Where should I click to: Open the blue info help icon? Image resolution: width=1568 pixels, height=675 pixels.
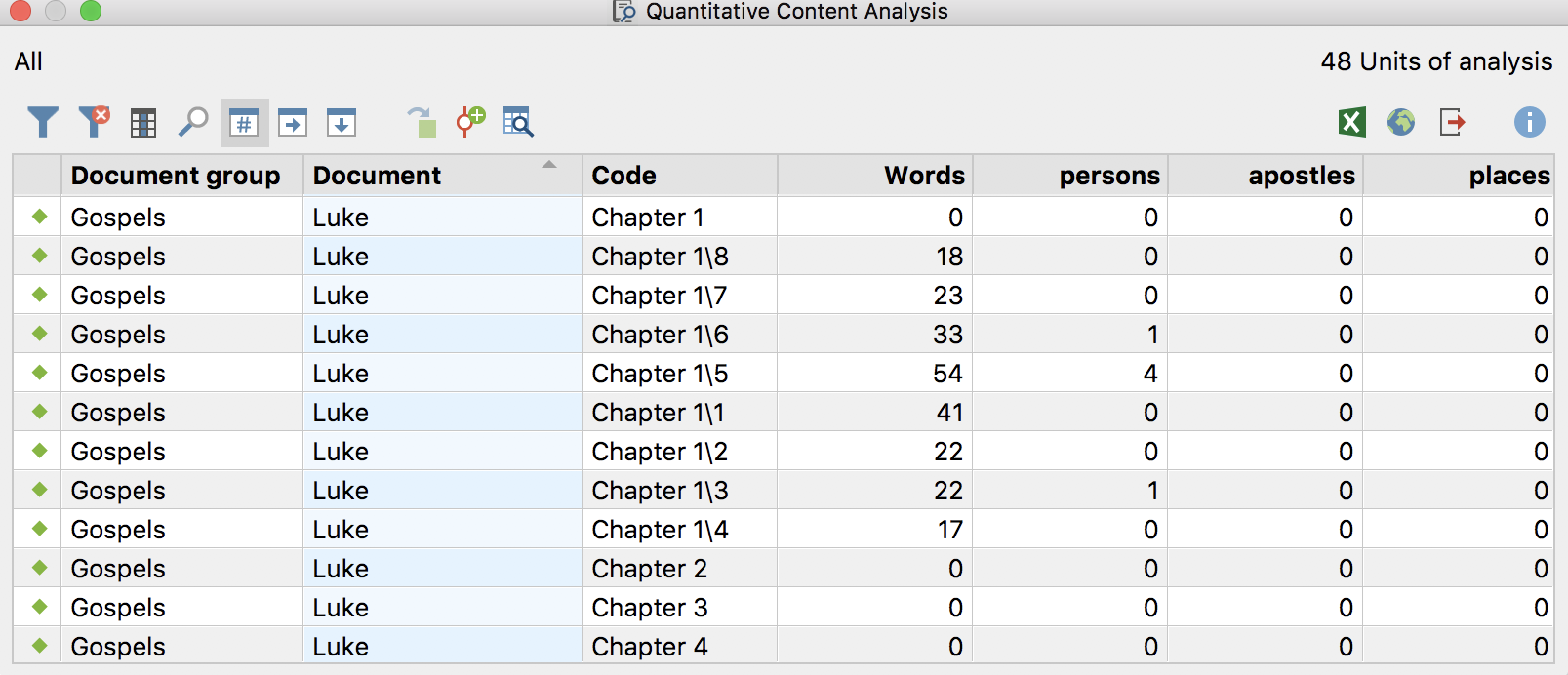pos(1529,122)
